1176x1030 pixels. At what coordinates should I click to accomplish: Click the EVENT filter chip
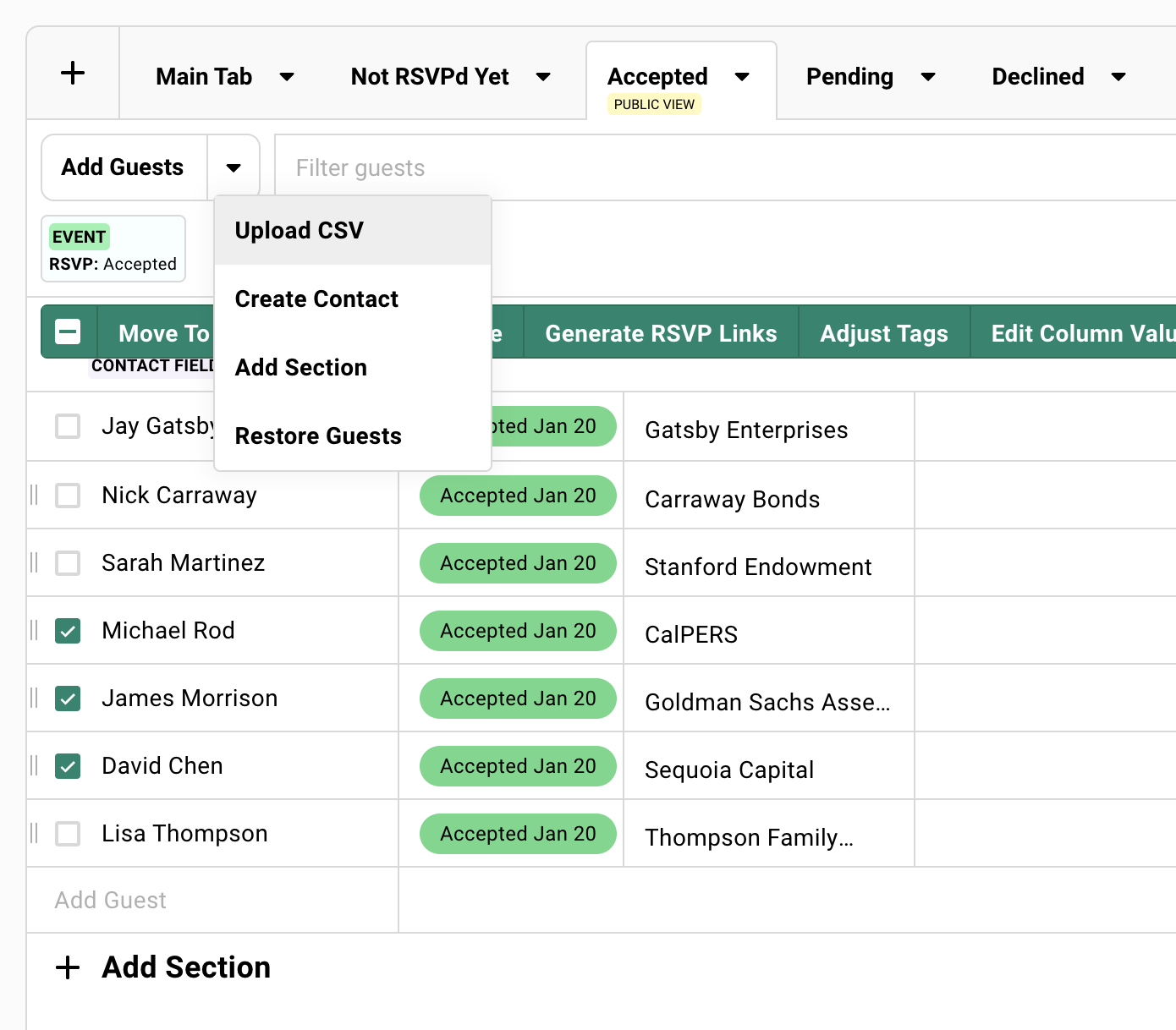tap(113, 249)
